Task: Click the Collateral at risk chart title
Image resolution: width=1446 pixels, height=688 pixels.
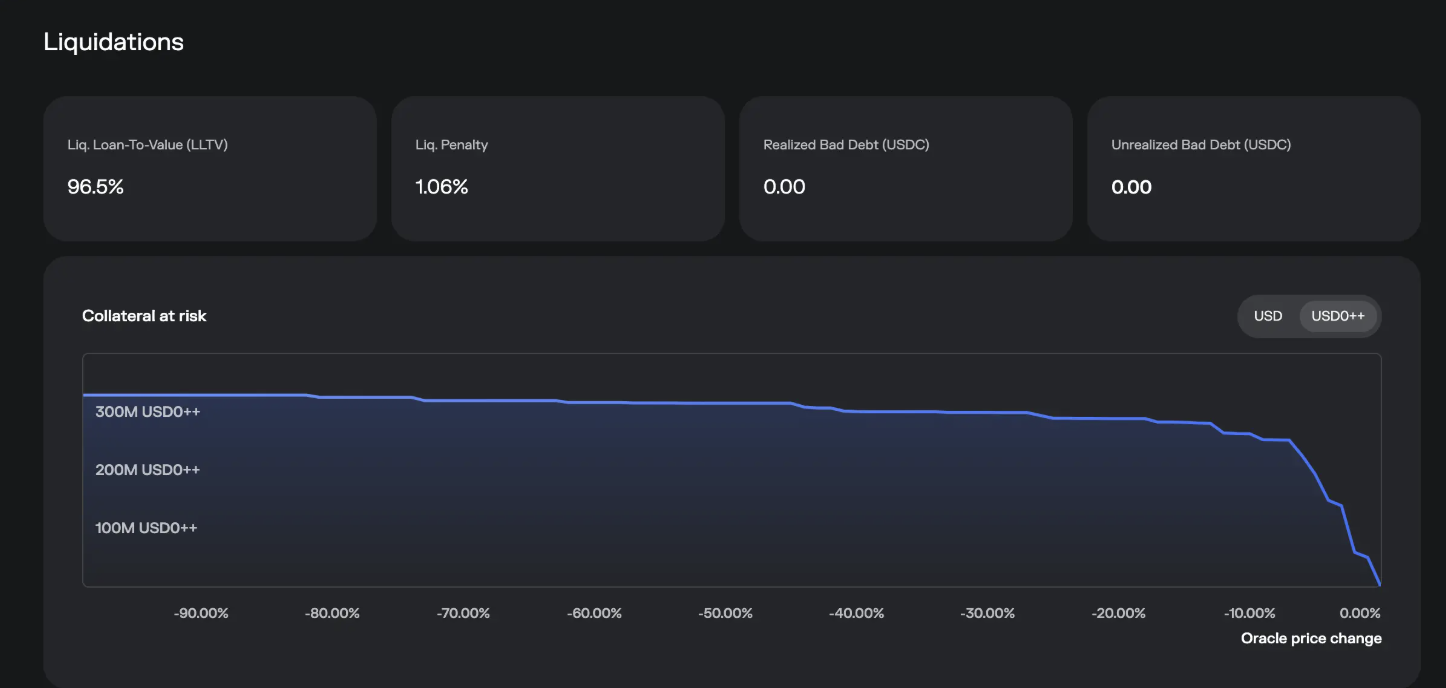Action: pos(144,316)
